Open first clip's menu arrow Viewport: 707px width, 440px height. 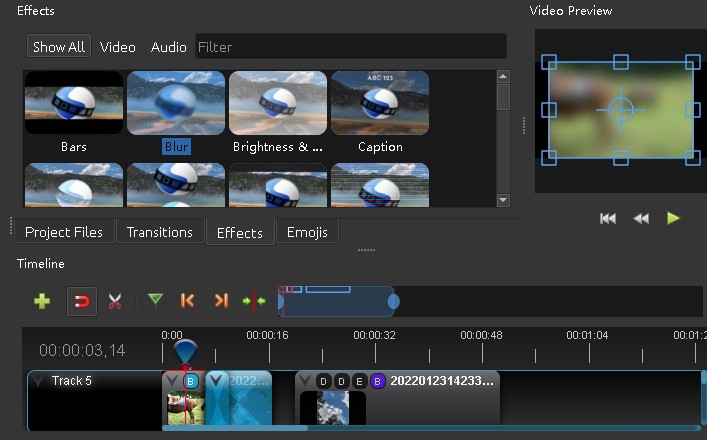coord(171,380)
